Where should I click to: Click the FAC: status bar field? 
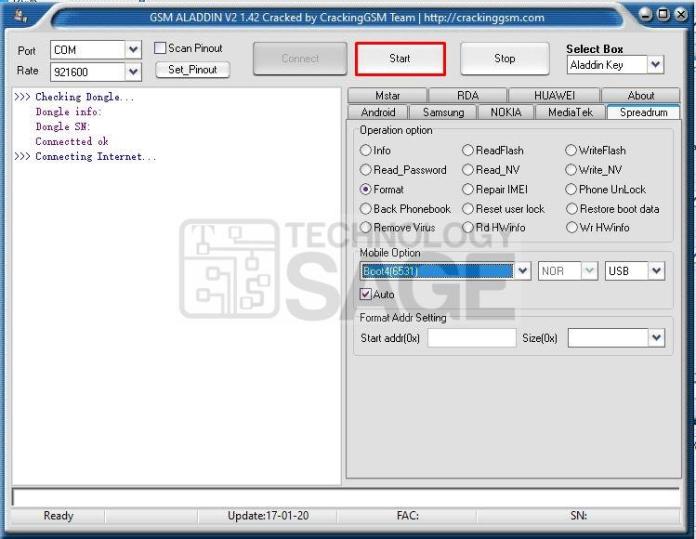(x=407, y=515)
